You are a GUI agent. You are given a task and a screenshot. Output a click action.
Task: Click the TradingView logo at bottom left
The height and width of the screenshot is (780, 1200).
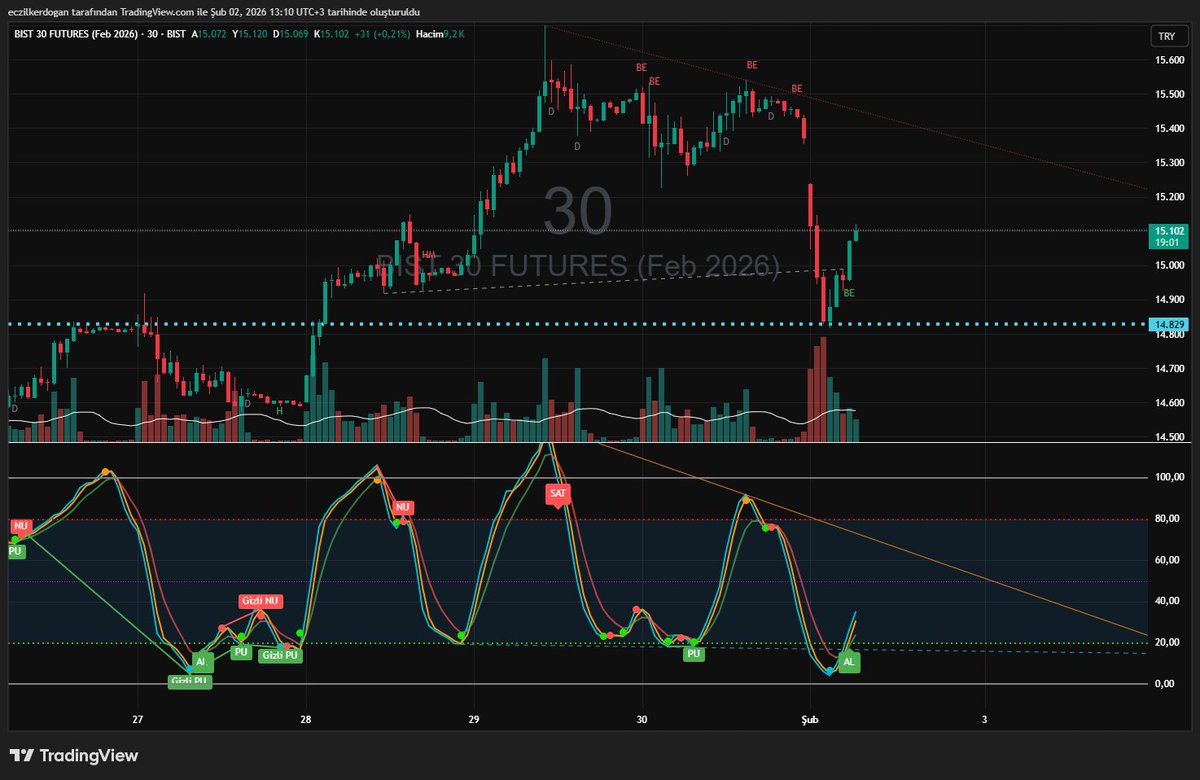pos(72,757)
